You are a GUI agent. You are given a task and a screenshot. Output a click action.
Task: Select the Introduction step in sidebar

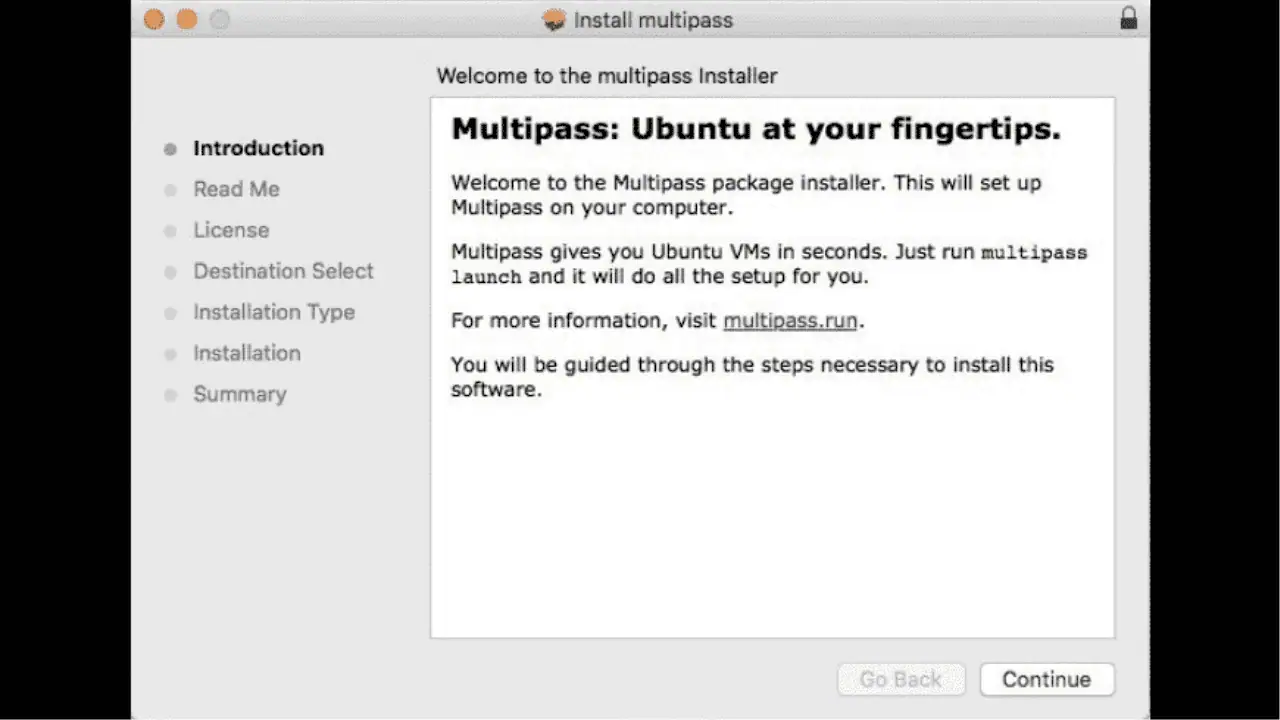[258, 148]
